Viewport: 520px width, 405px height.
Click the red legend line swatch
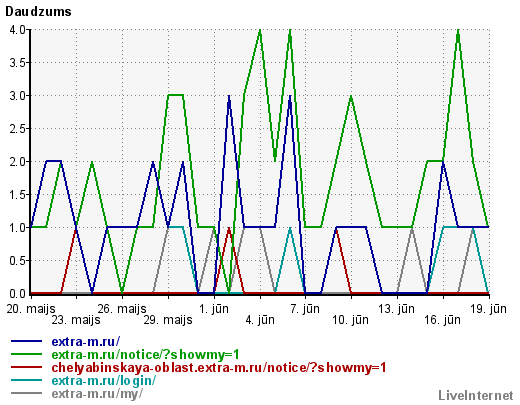[27, 367]
